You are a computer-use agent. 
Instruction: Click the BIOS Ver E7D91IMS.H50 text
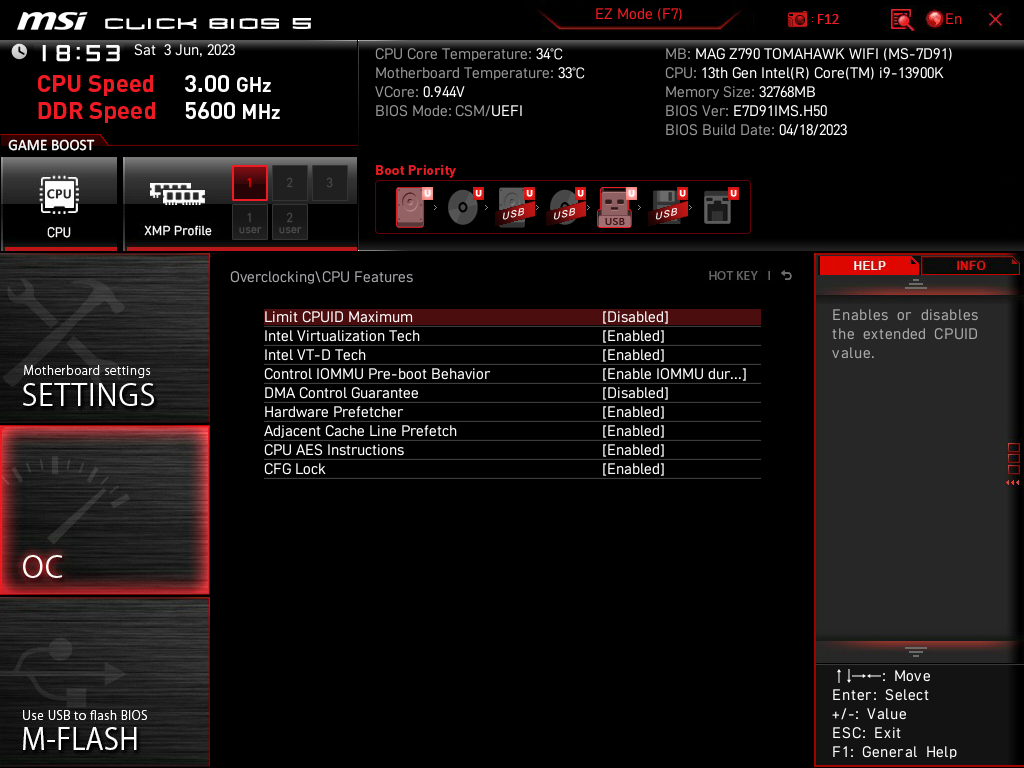746,111
